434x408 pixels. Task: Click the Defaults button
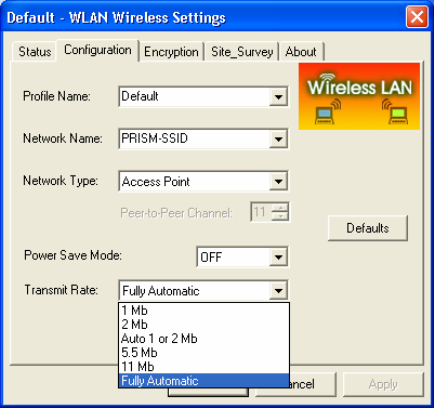[368, 228]
